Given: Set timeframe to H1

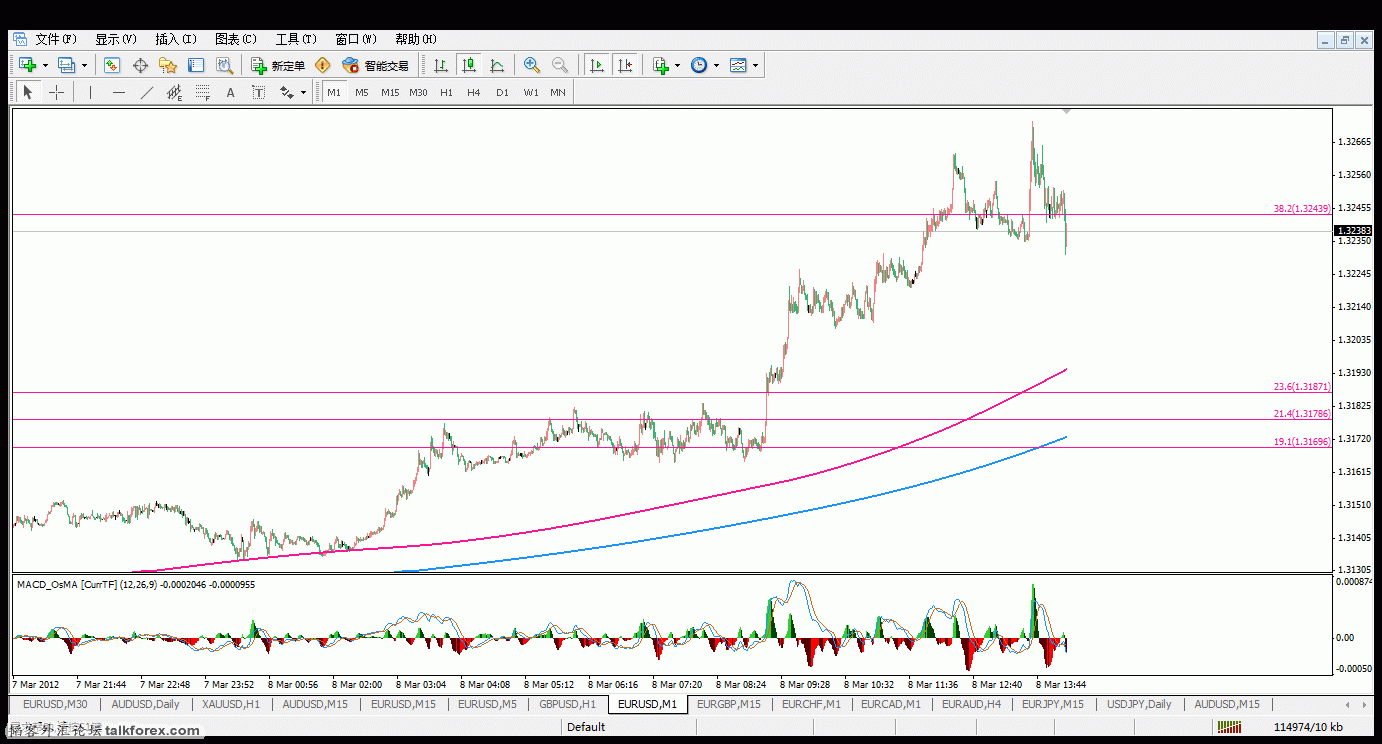Looking at the screenshot, I should (x=446, y=92).
